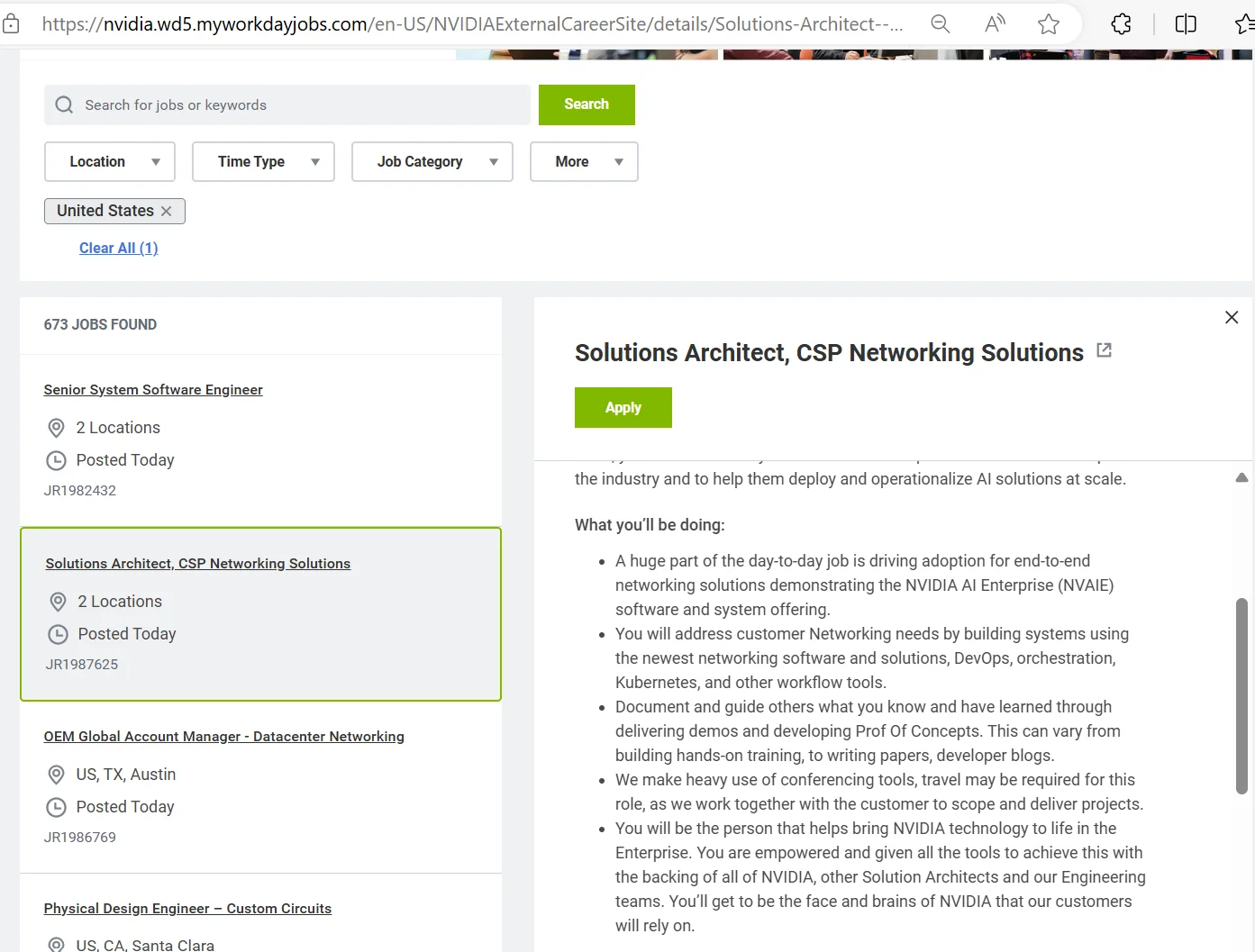Open the Time Type filter dropdown
The height and width of the screenshot is (952, 1255).
(x=263, y=162)
